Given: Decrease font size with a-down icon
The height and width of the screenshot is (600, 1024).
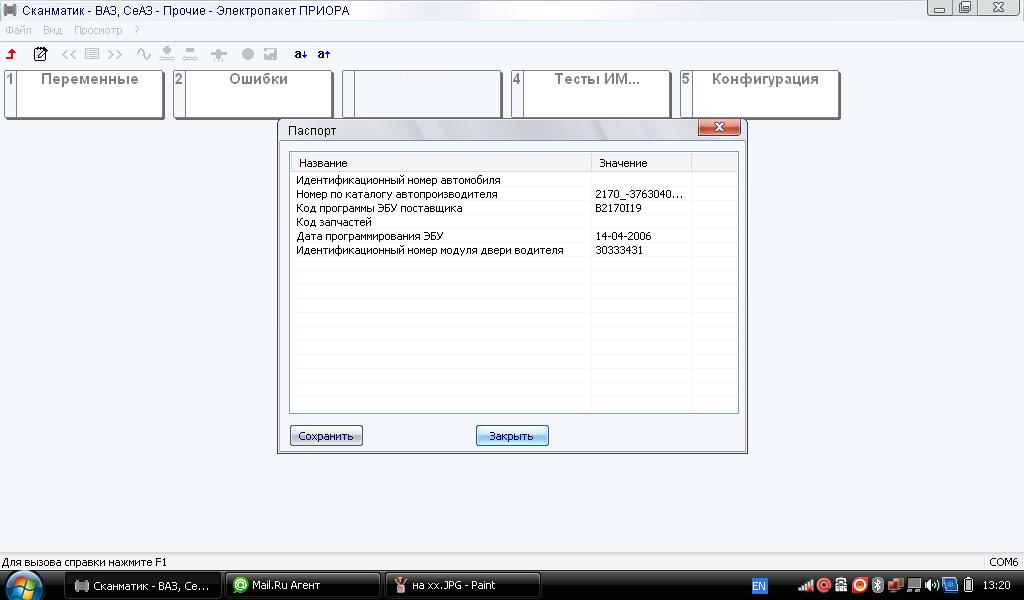Looking at the screenshot, I should point(300,54).
